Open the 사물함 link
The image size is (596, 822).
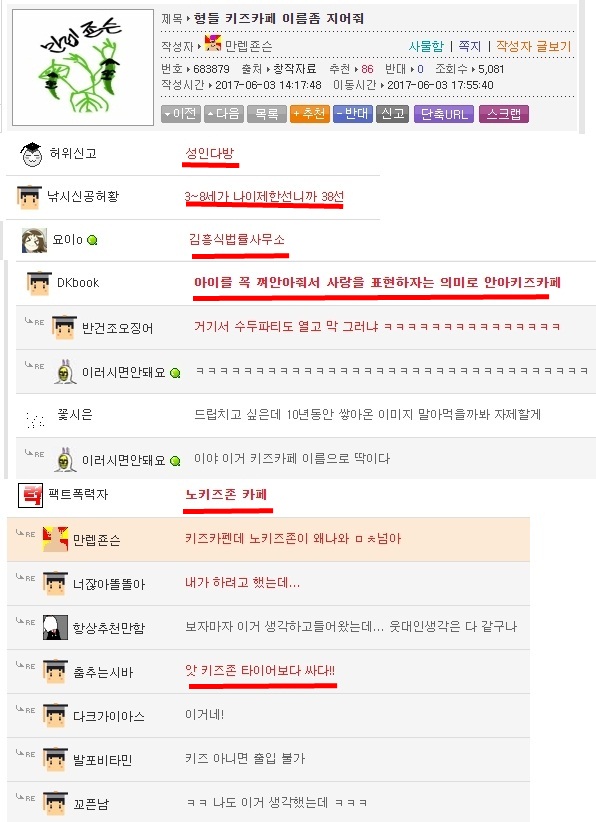(x=426, y=46)
